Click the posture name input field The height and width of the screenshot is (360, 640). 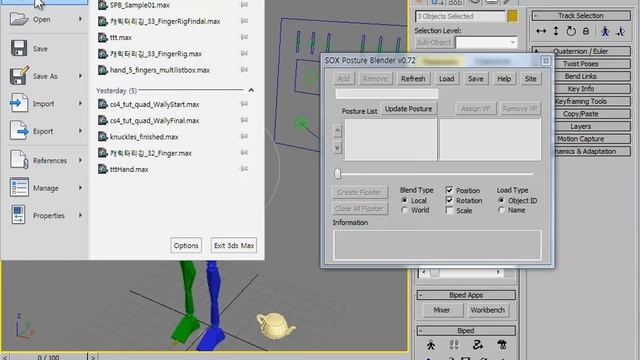pyautogui.click(x=387, y=94)
